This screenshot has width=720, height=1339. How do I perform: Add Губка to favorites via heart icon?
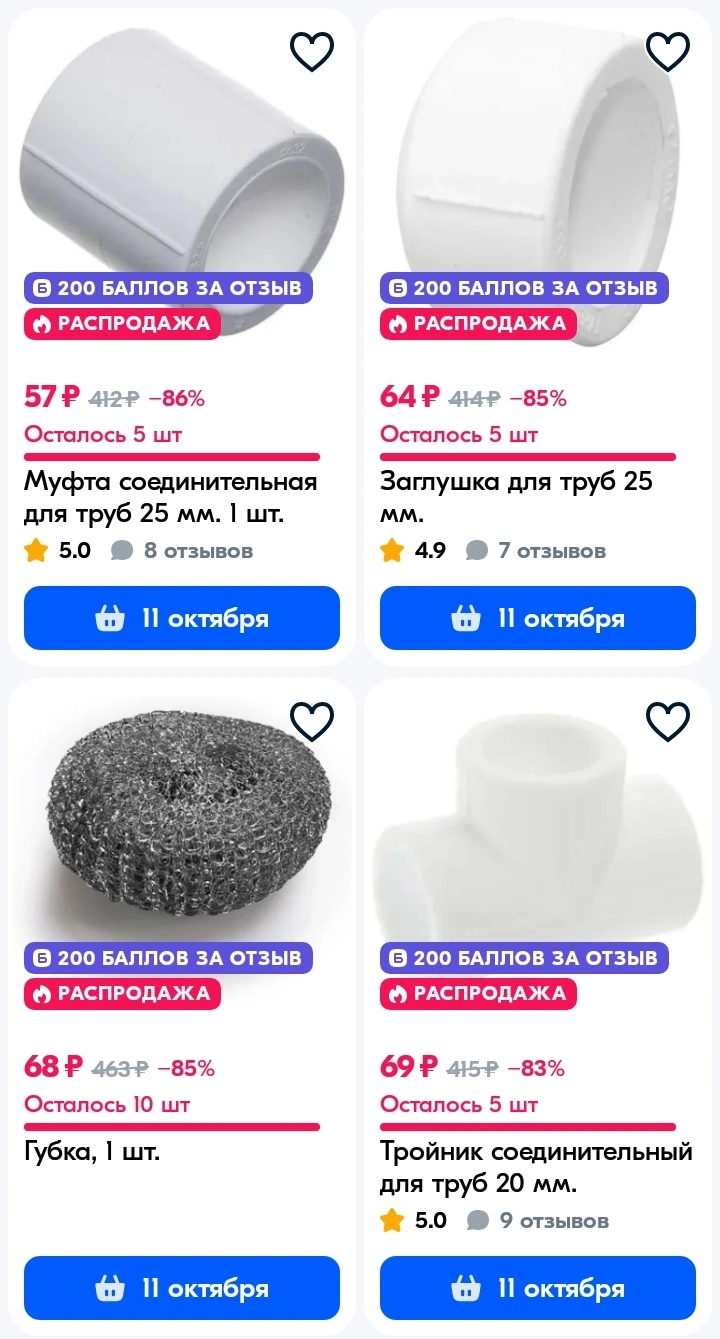point(312,721)
